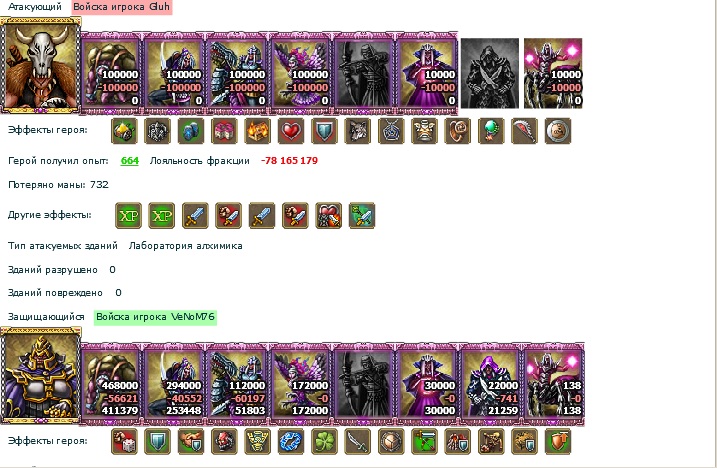Click the red heart hero effect icon

coord(291,131)
